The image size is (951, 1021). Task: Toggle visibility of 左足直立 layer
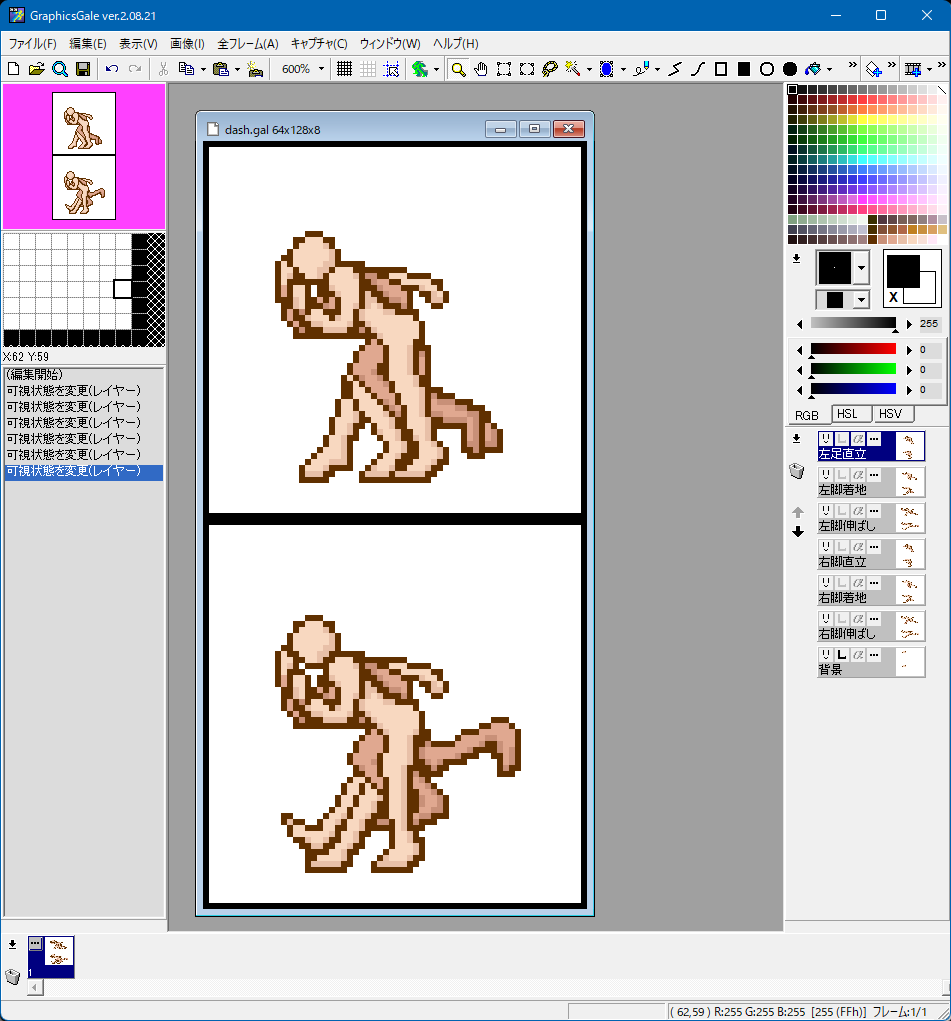[x=826, y=439]
